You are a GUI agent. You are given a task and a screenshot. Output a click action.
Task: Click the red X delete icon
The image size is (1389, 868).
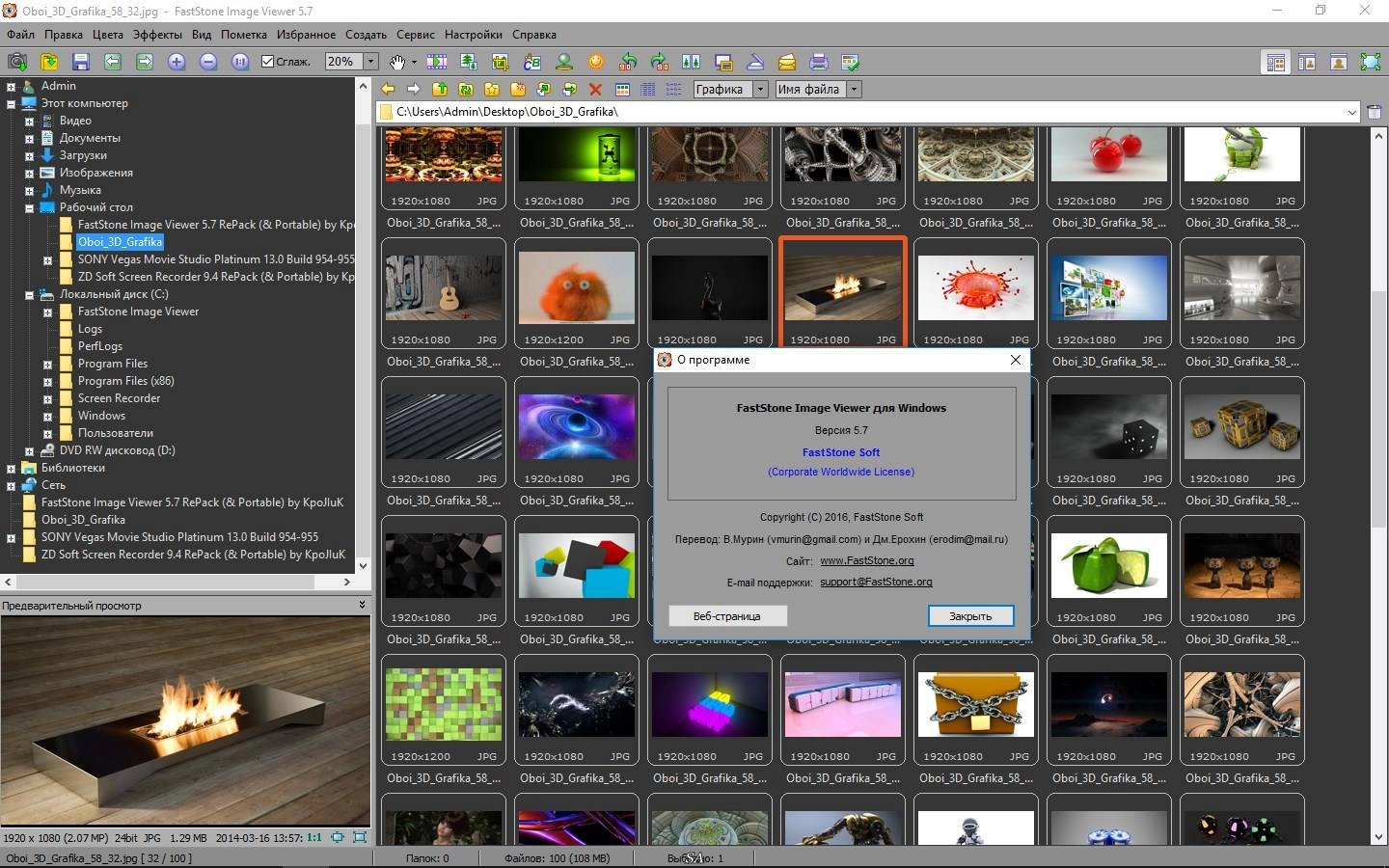click(x=595, y=89)
